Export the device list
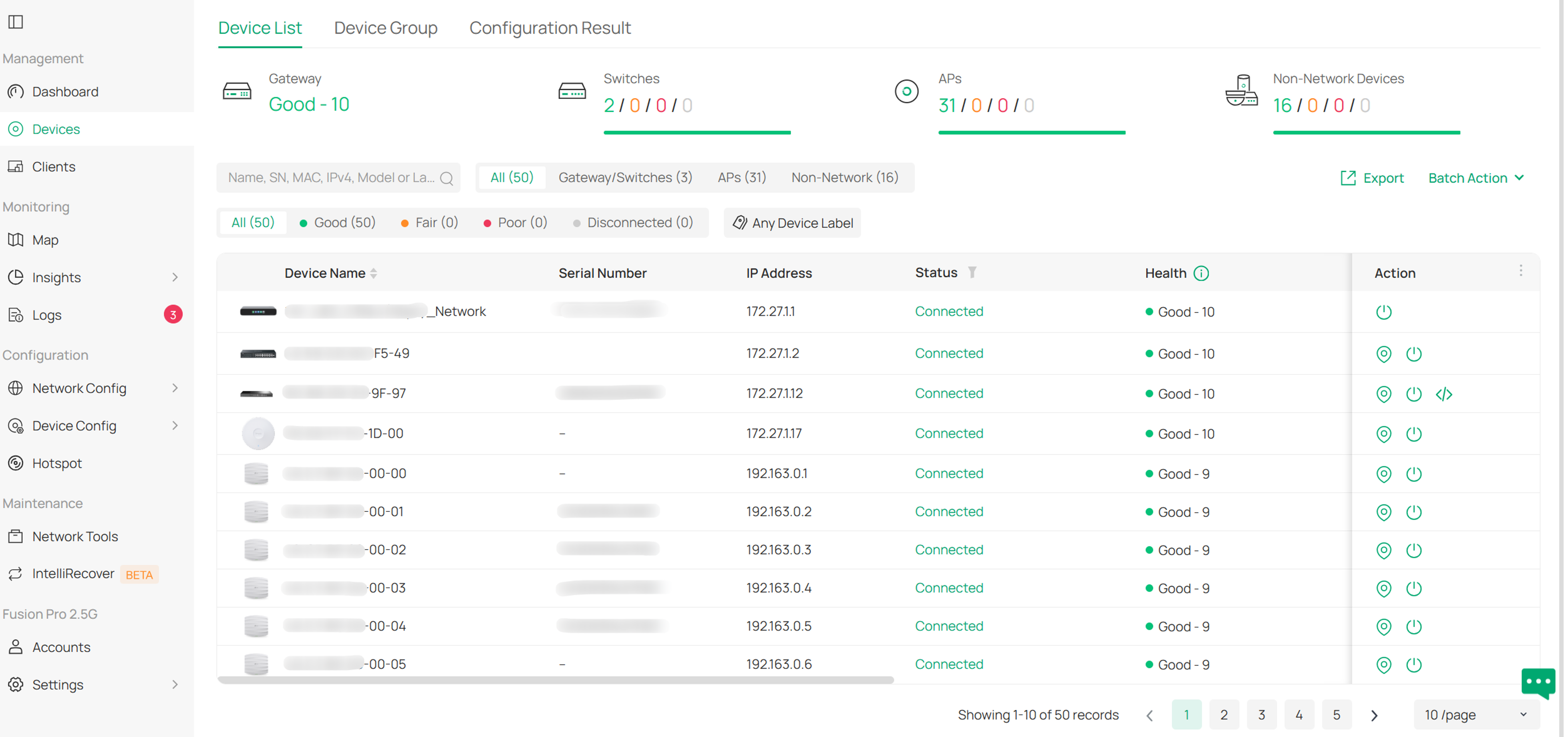 point(1372,178)
